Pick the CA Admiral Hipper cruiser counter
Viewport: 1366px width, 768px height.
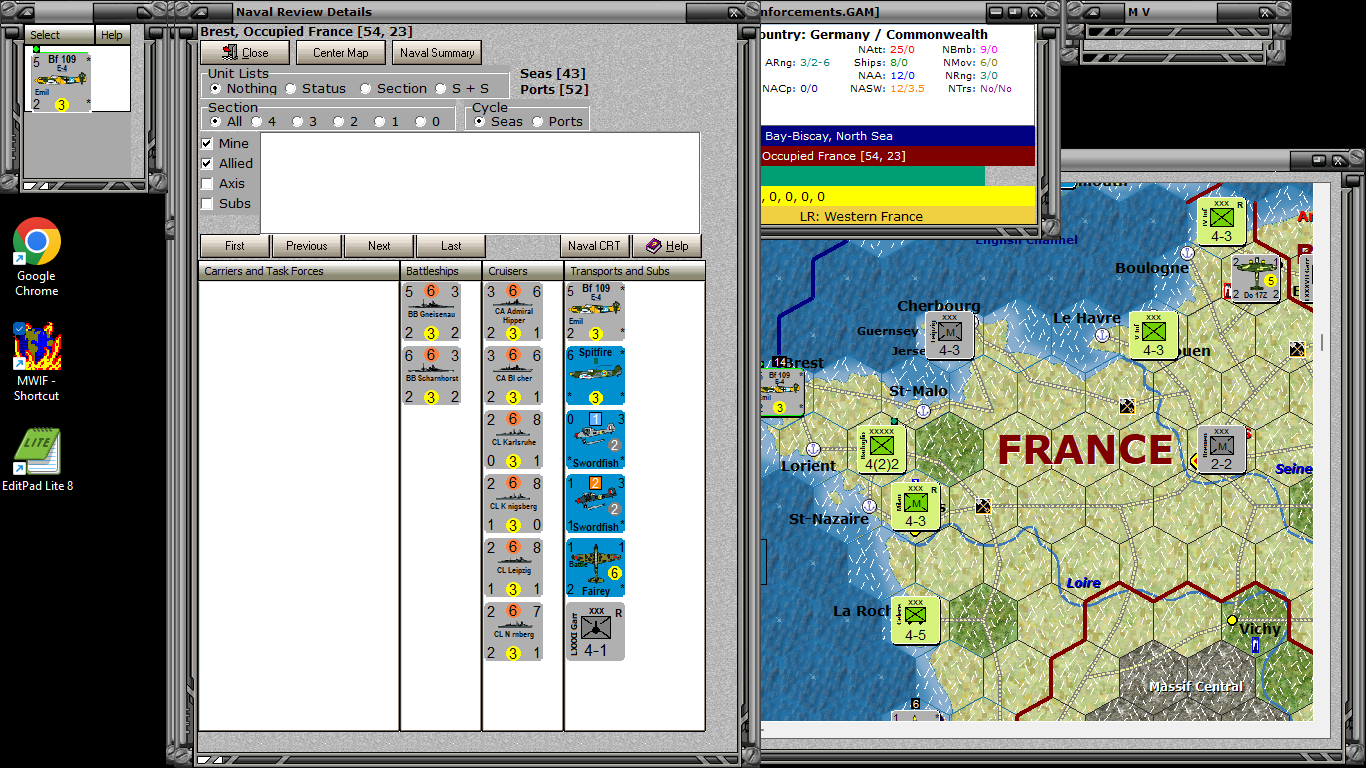click(x=514, y=313)
